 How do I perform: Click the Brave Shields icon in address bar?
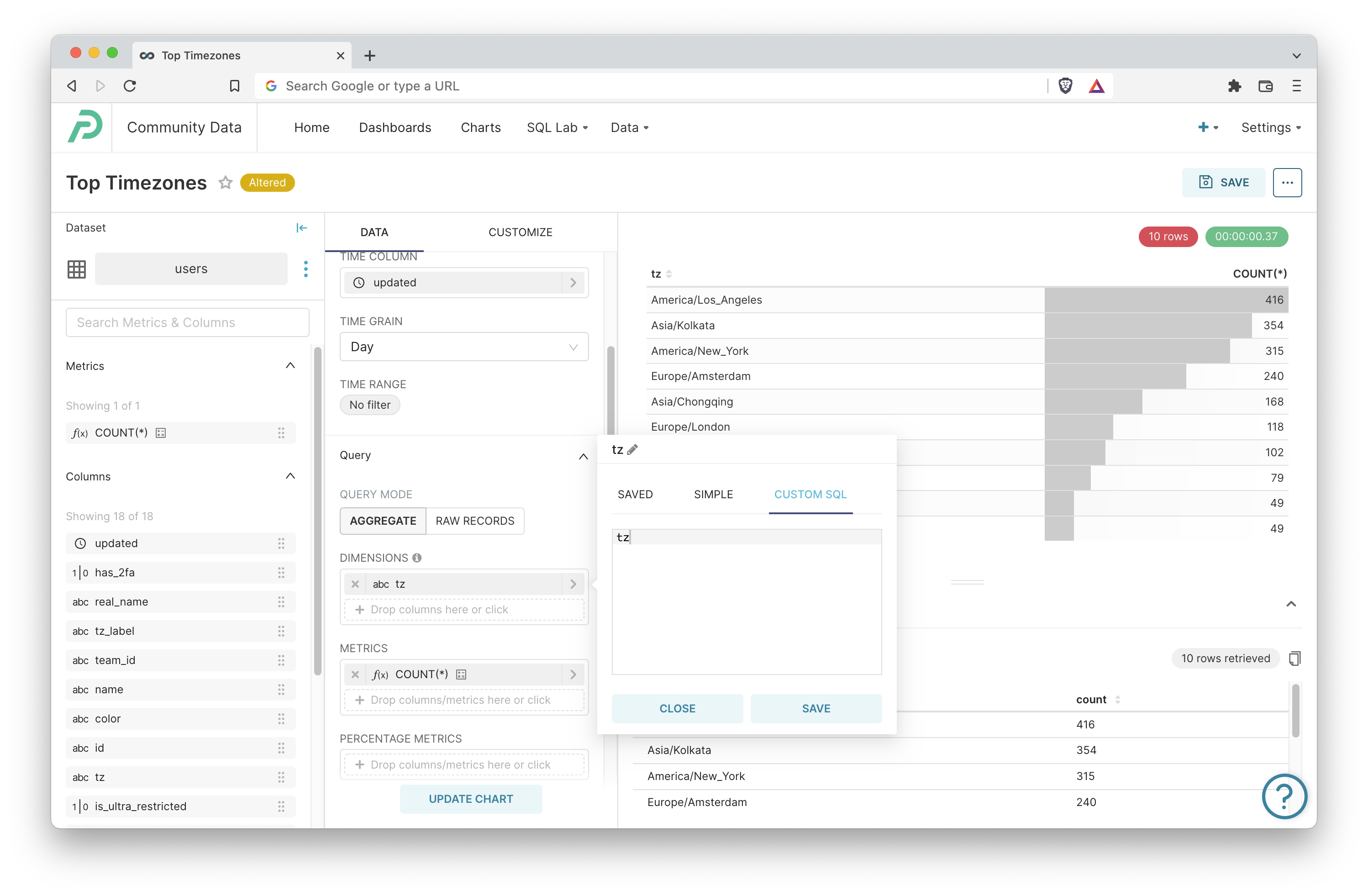coord(1065,86)
